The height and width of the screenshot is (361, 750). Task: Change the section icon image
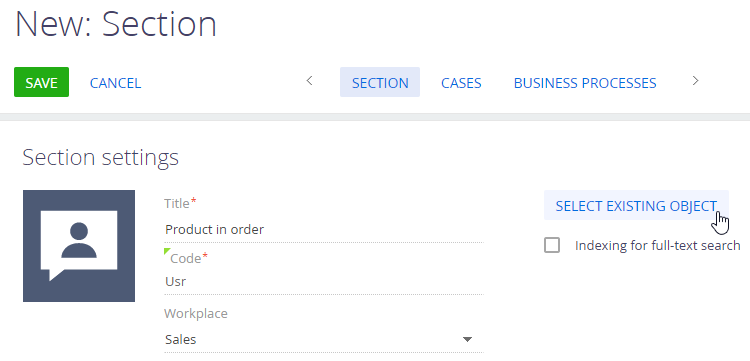[79, 246]
